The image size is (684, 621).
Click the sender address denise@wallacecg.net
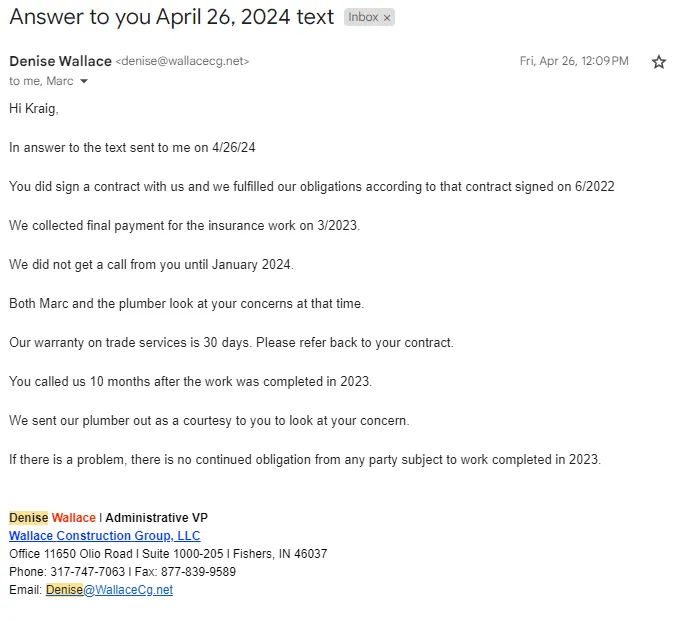(x=182, y=62)
